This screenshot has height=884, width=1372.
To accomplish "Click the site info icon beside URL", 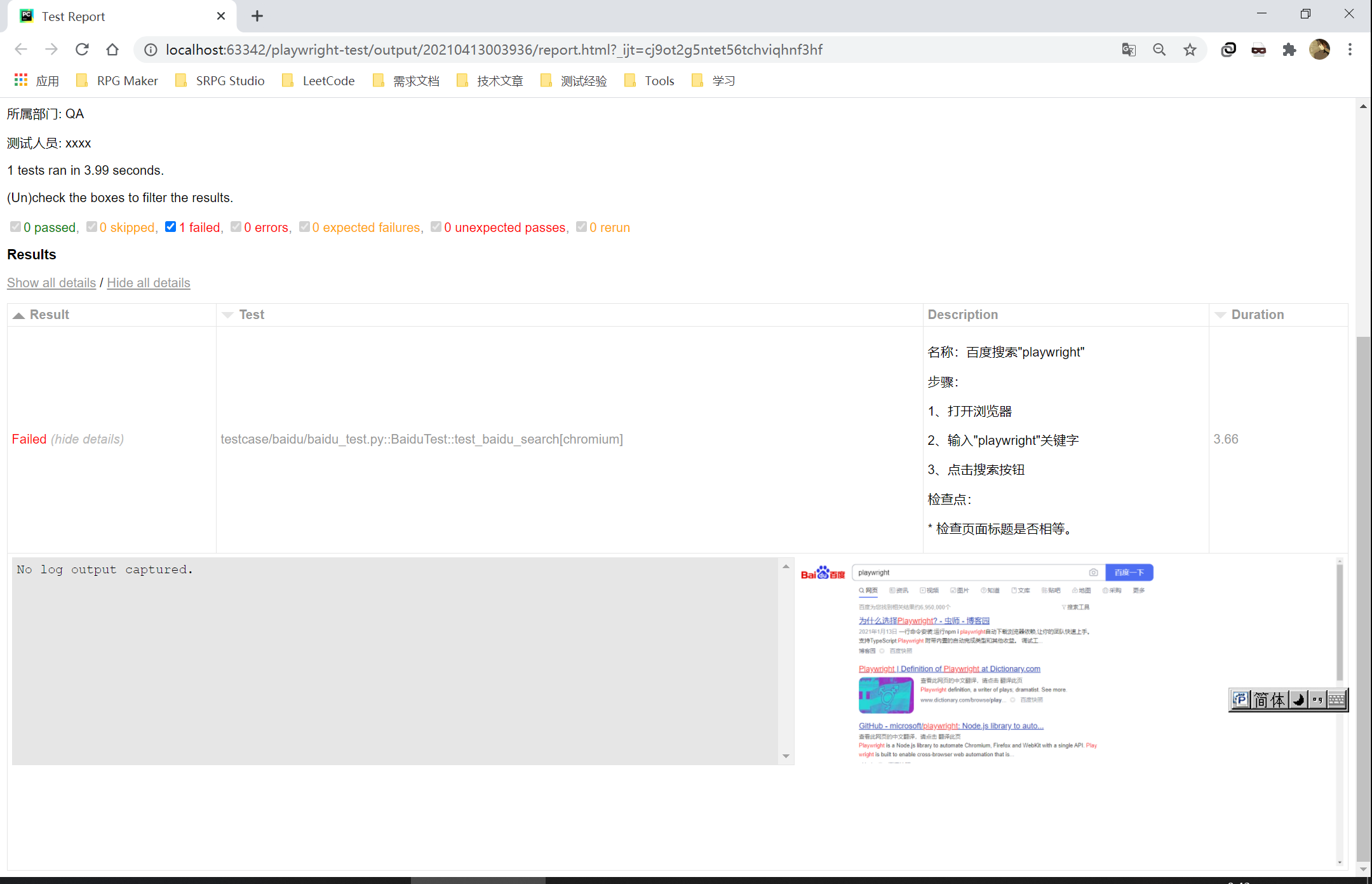I will 151,50.
